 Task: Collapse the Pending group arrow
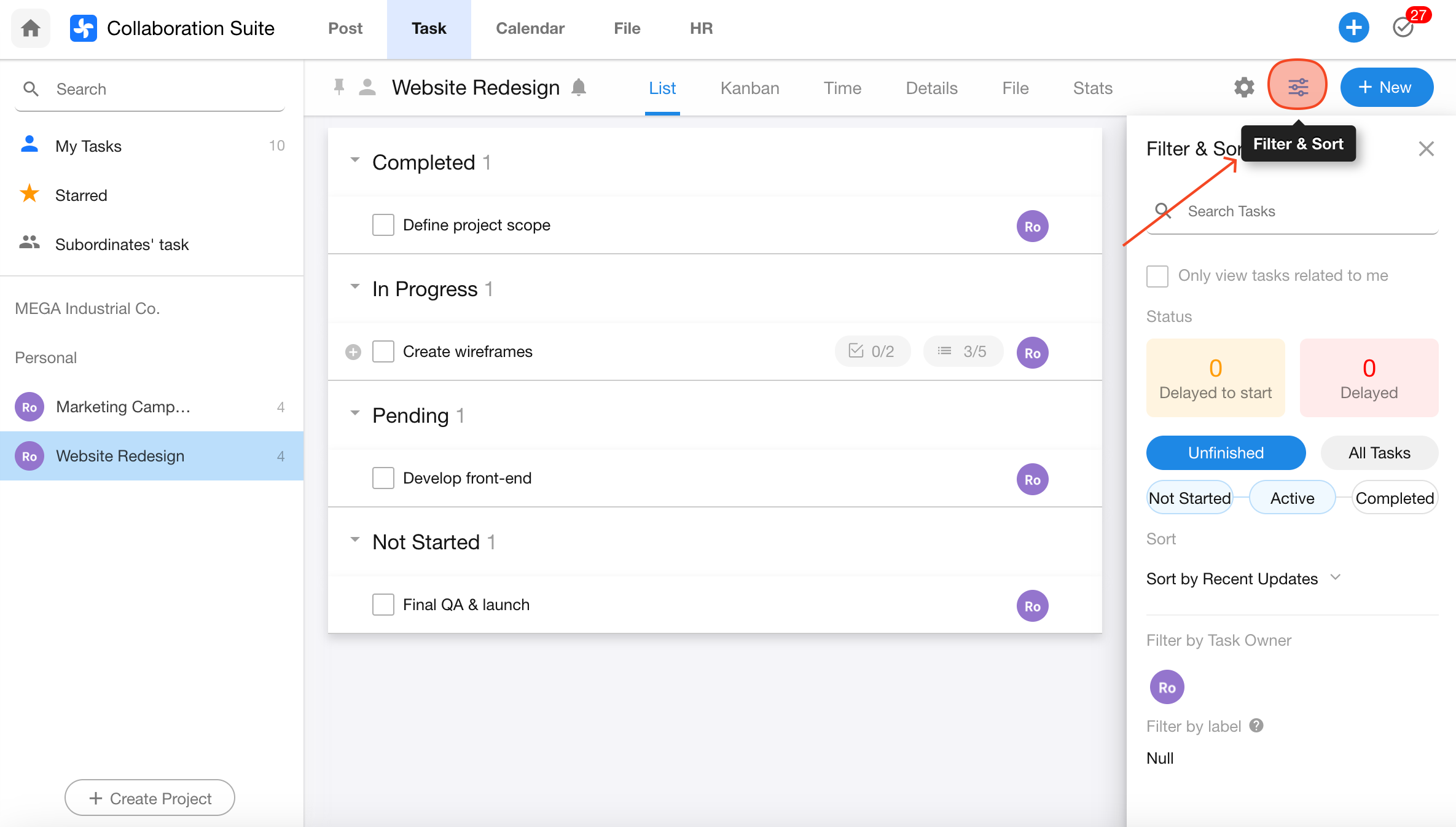[354, 413]
